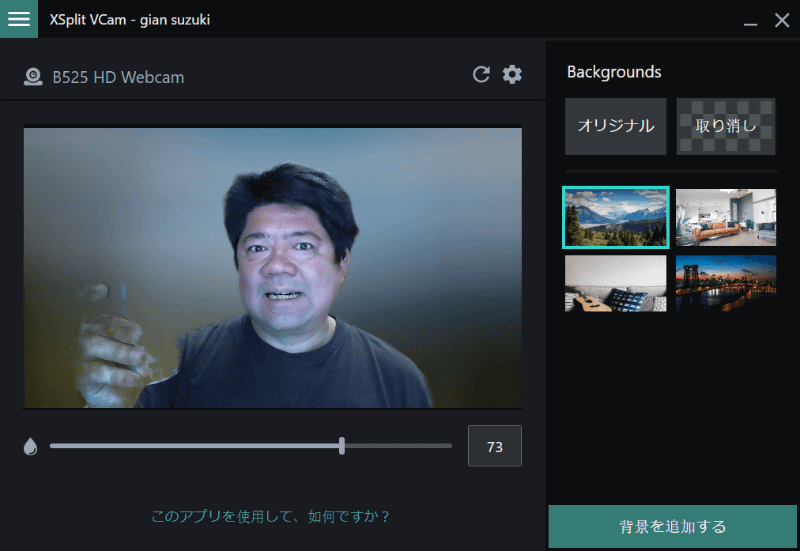
Task: Click 背景を追加する button
Action: 672,526
